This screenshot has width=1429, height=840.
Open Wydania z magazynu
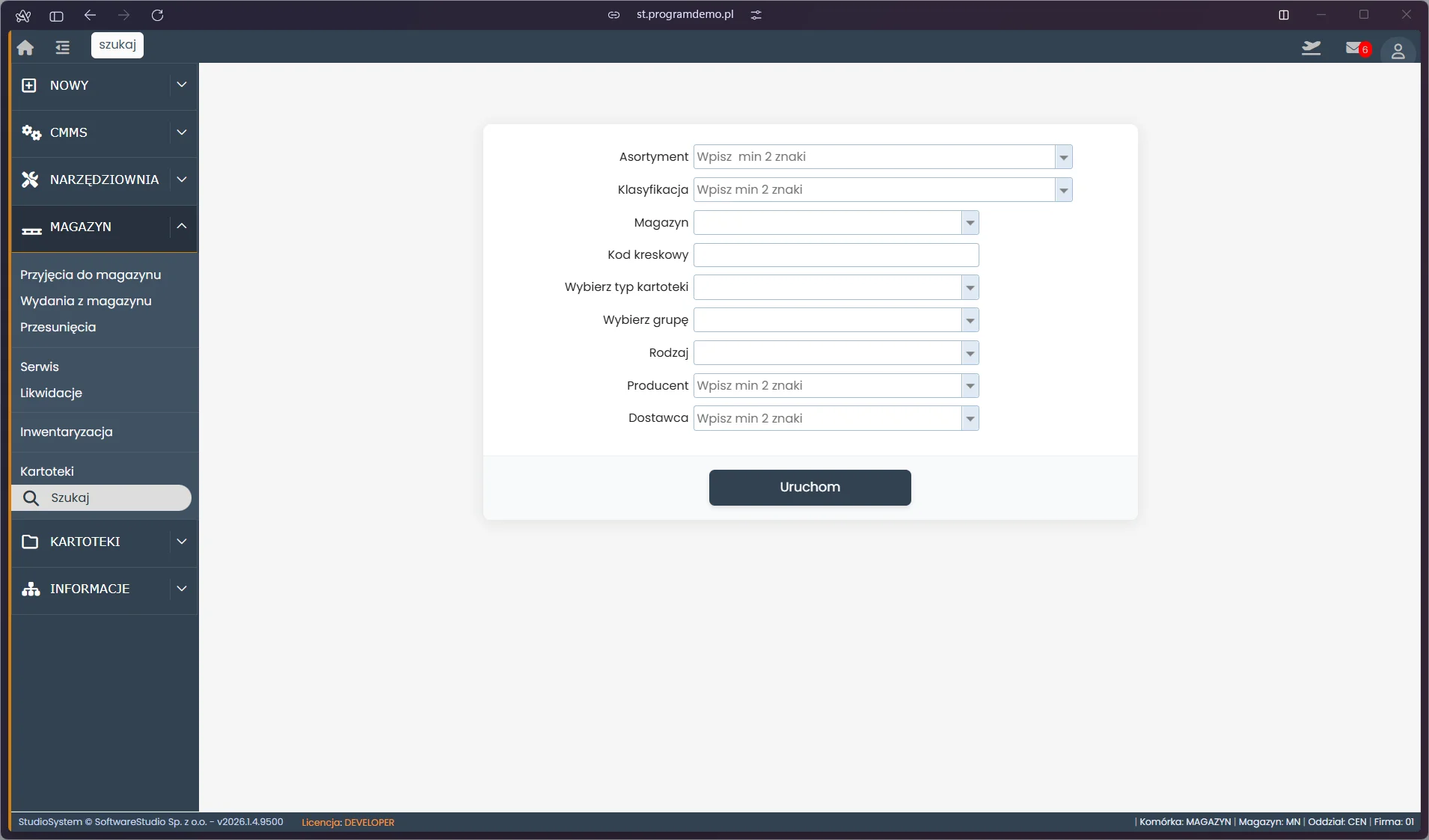coord(86,301)
